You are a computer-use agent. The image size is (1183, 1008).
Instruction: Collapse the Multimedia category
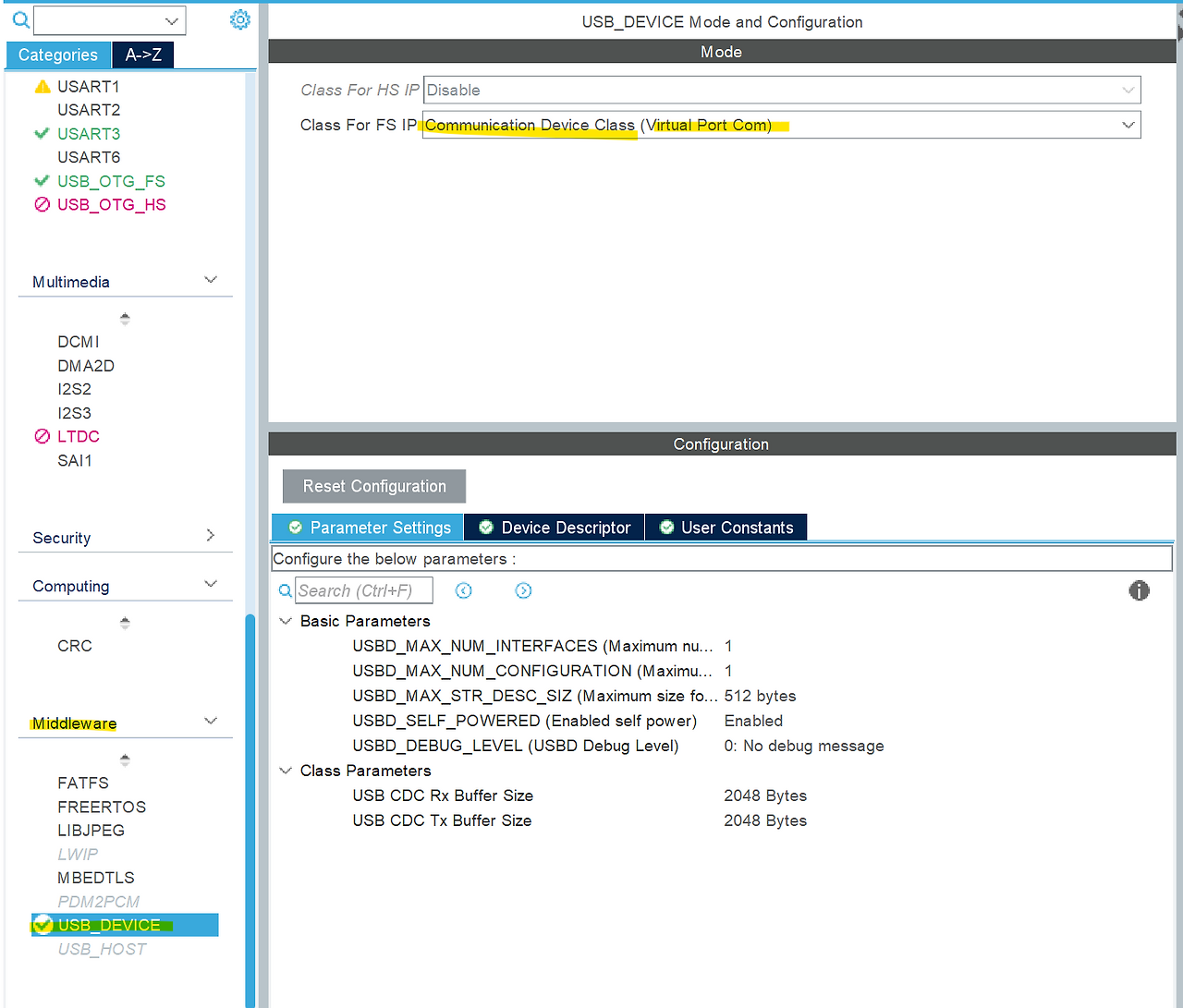coord(211,279)
